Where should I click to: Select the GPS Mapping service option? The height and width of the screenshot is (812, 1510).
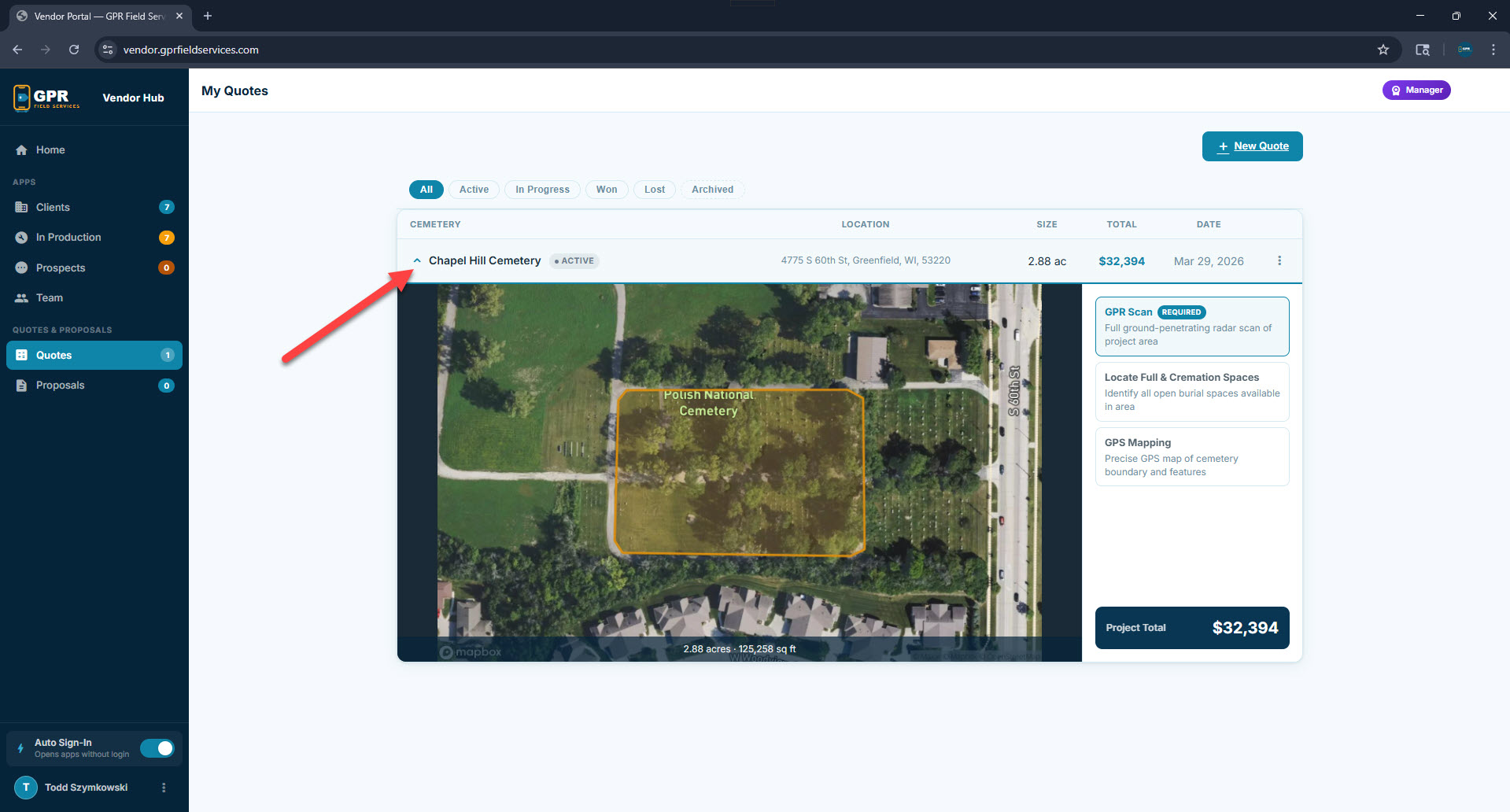[1191, 457]
